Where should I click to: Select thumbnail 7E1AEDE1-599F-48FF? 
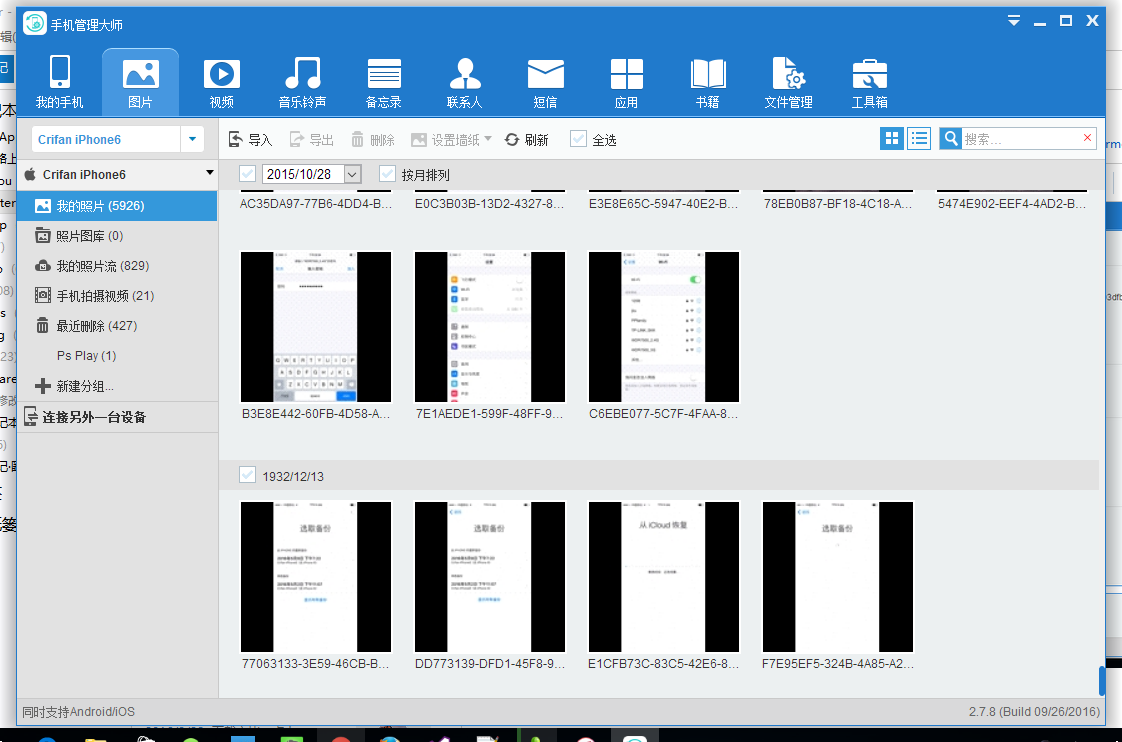tap(489, 326)
